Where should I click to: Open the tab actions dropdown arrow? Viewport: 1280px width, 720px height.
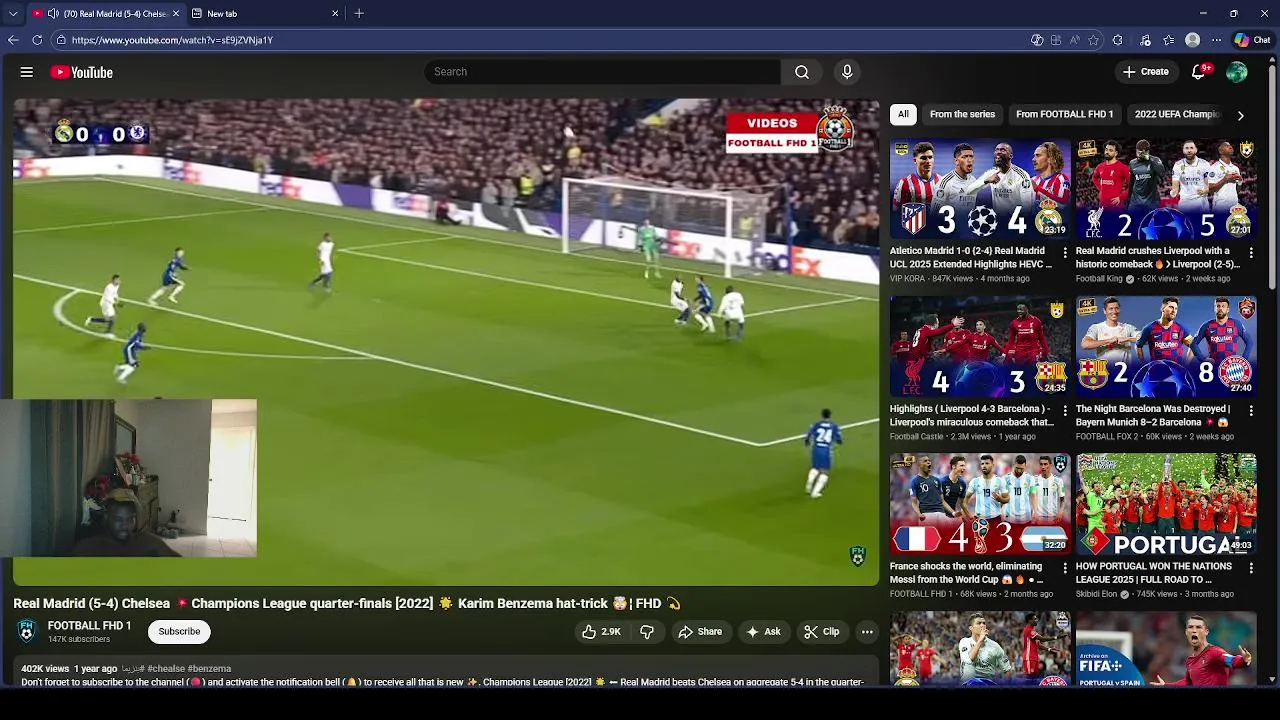[x=13, y=14]
